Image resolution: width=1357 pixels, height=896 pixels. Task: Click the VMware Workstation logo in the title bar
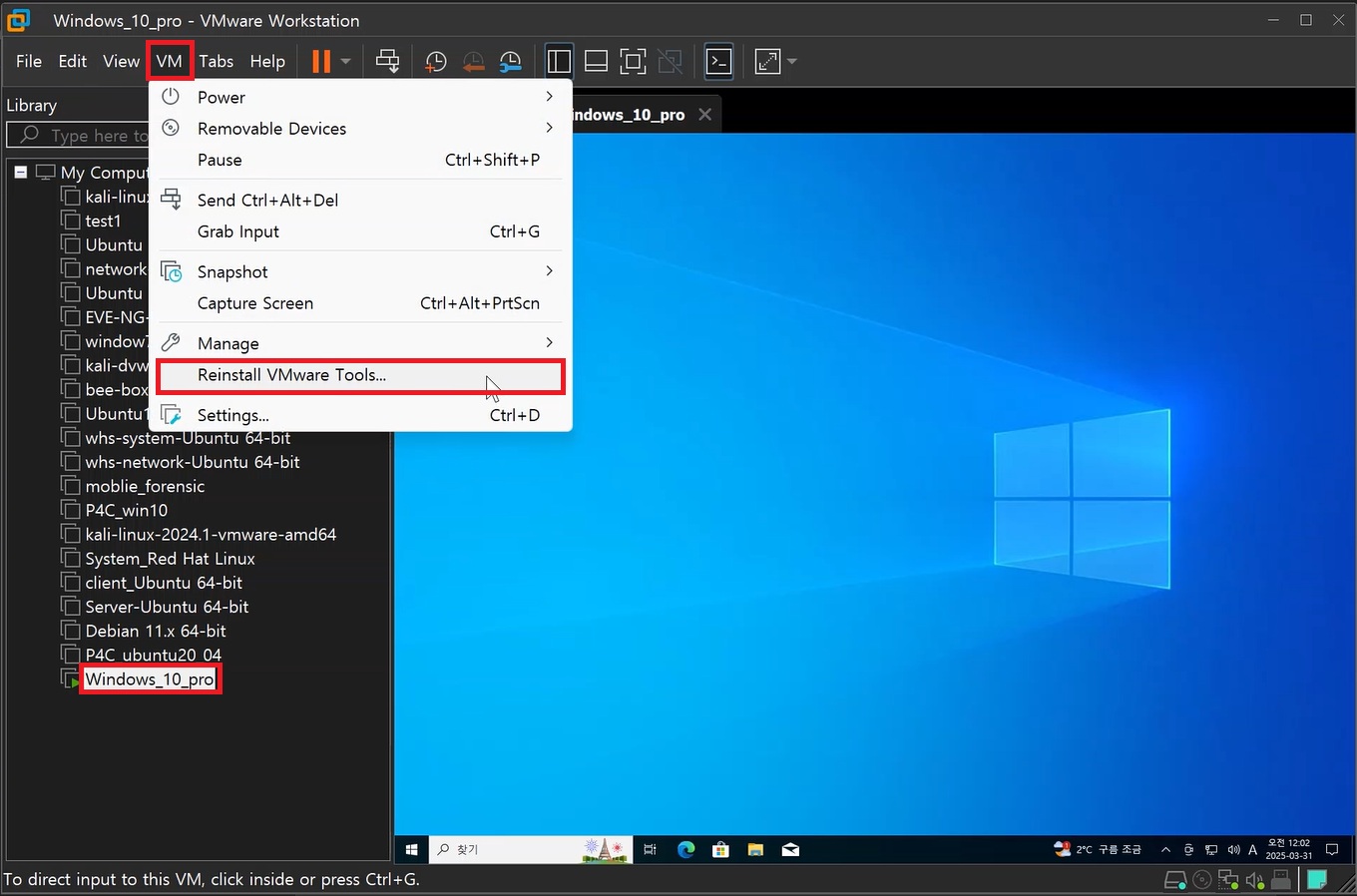(19, 20)
